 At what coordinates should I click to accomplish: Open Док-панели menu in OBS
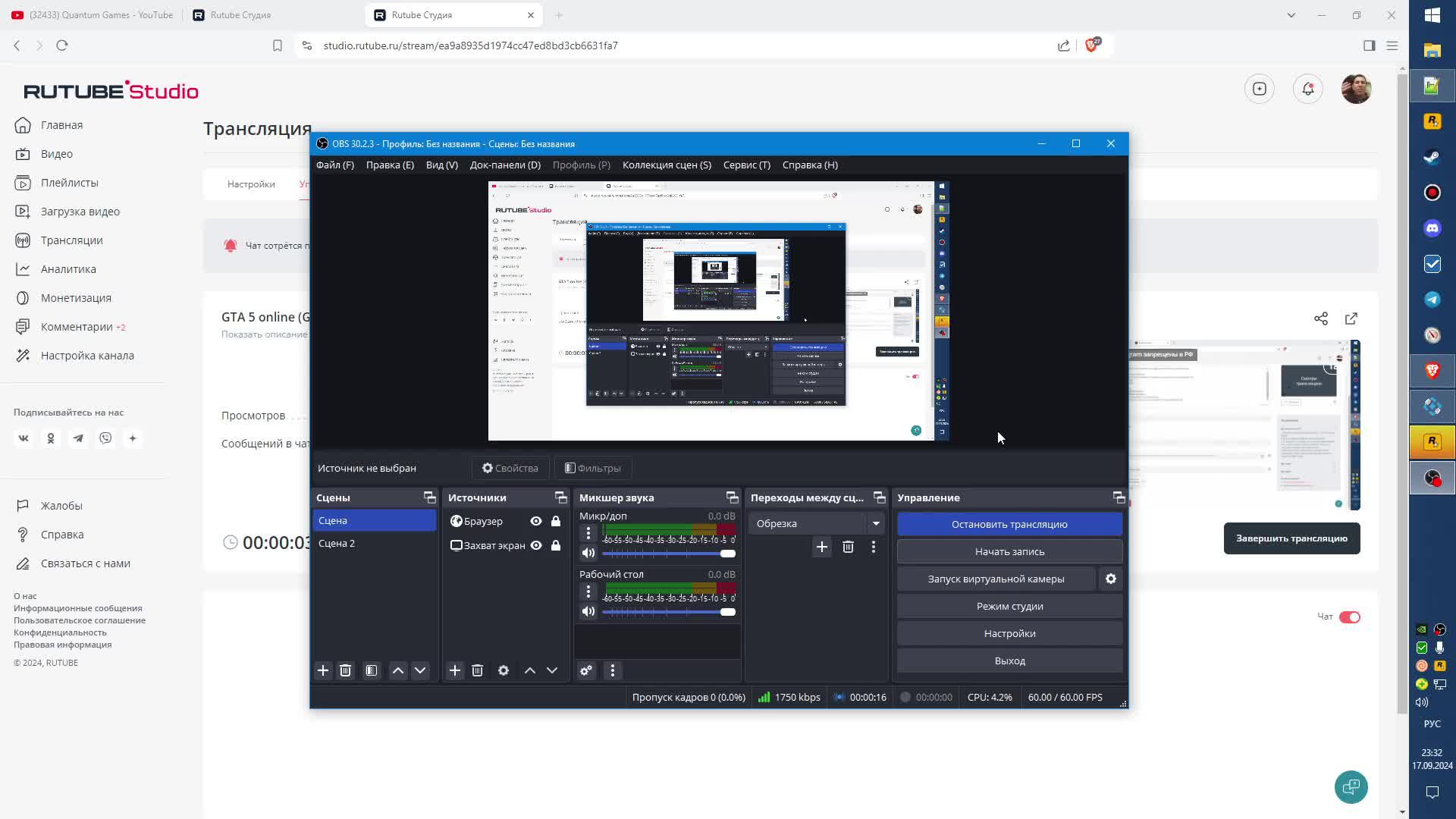pyautogui.click(x=505, y=165)
